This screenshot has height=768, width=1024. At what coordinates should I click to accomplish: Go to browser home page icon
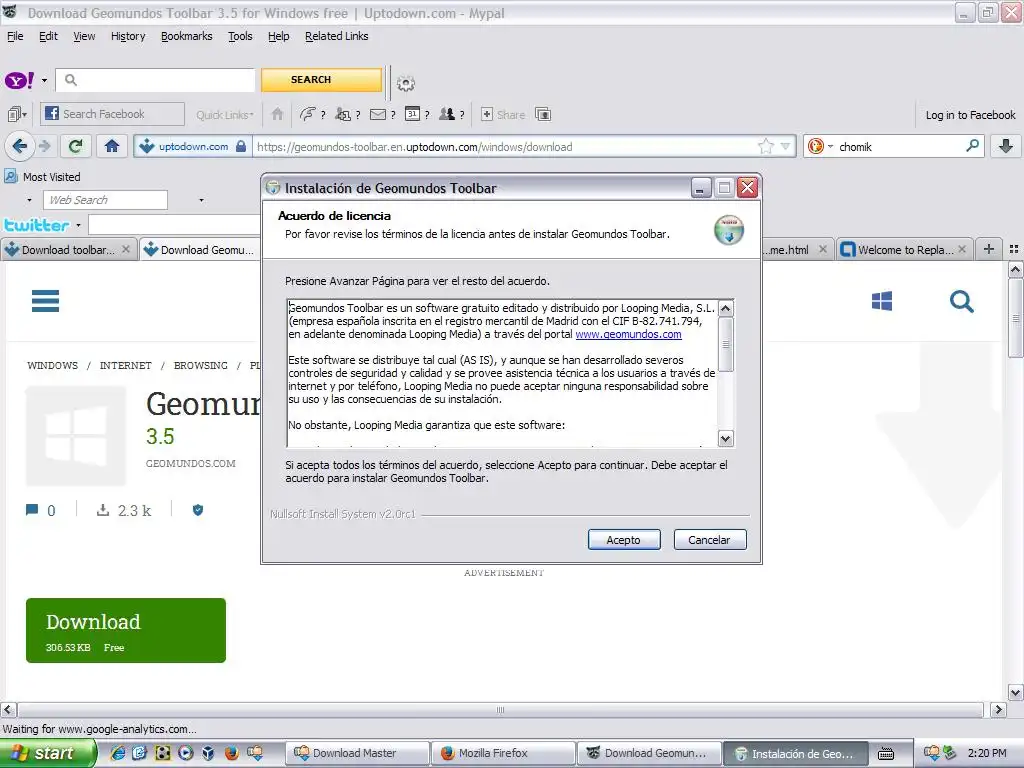point(112,146)
